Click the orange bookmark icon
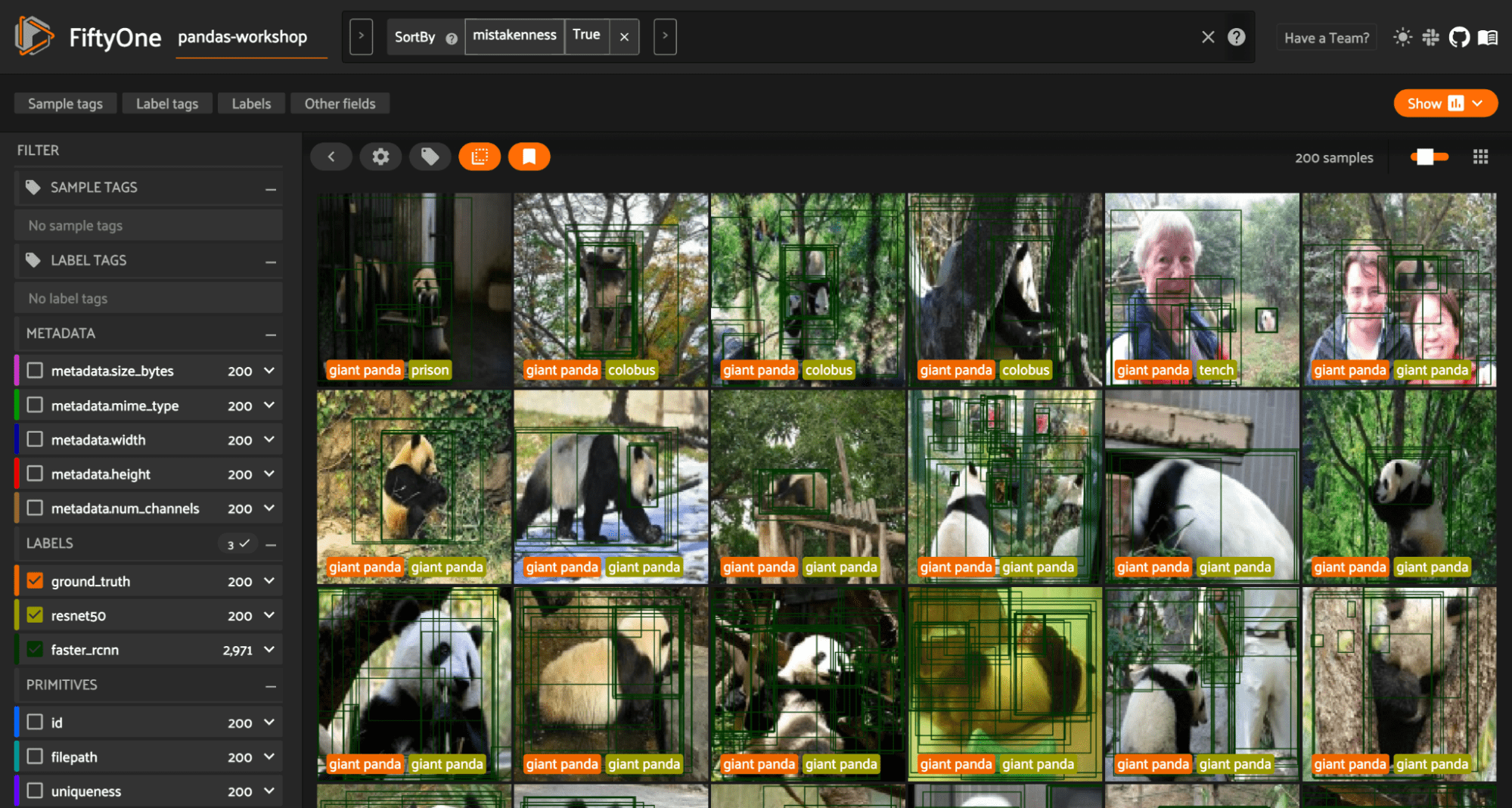The image size is (1512, 808). pyautogui.click(x=529, y=157)
